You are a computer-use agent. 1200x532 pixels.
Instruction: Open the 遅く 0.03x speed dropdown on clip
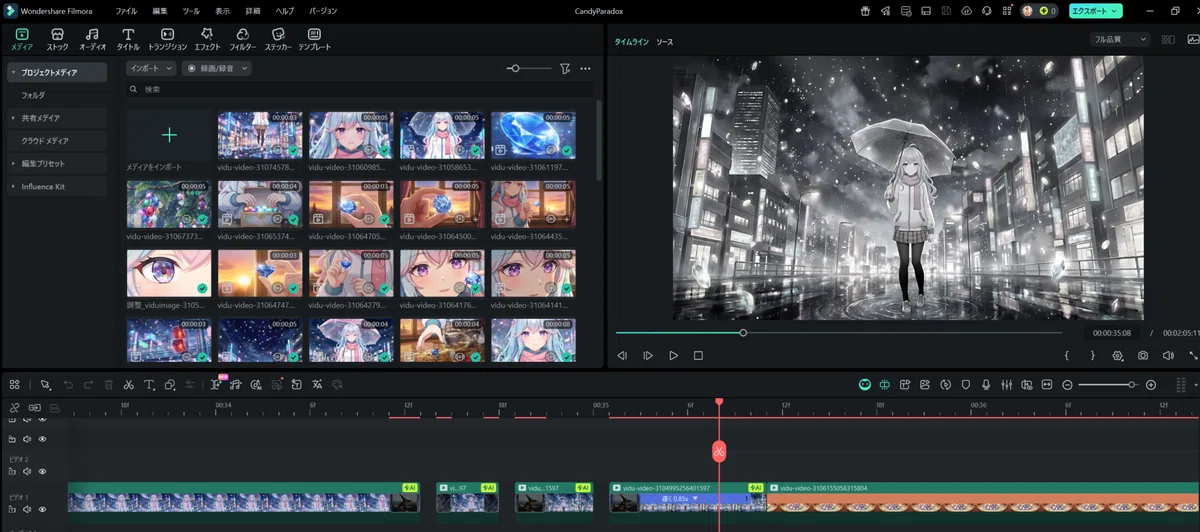[x=693, y=498]
